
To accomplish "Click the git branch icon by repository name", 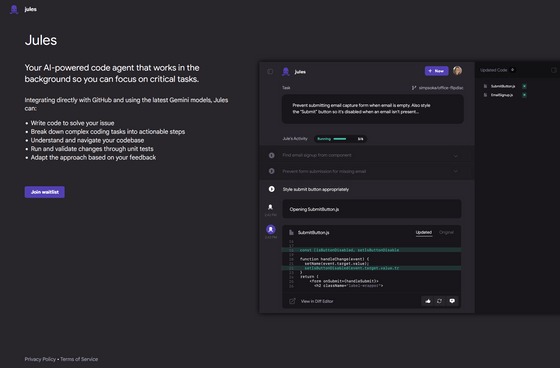I will point(414,88).
